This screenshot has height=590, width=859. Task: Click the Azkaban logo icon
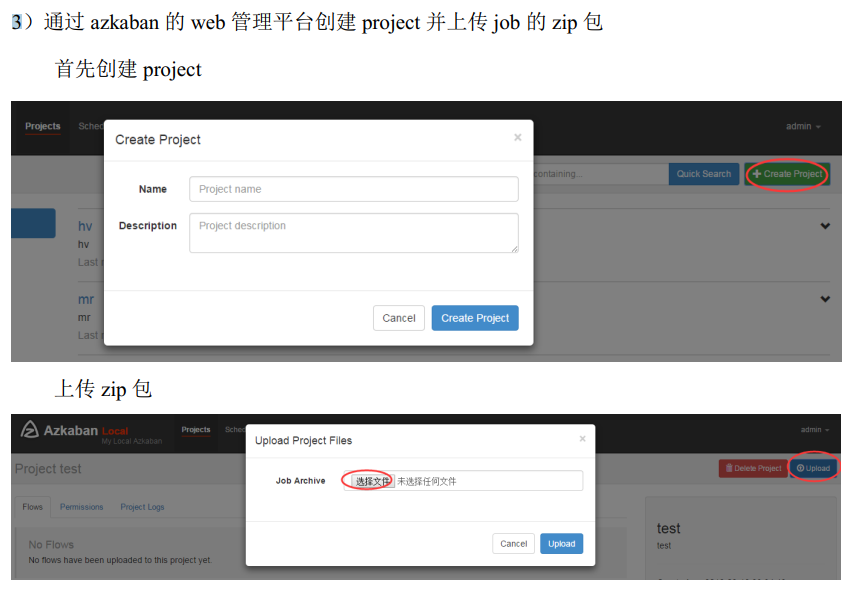[30, 429]
